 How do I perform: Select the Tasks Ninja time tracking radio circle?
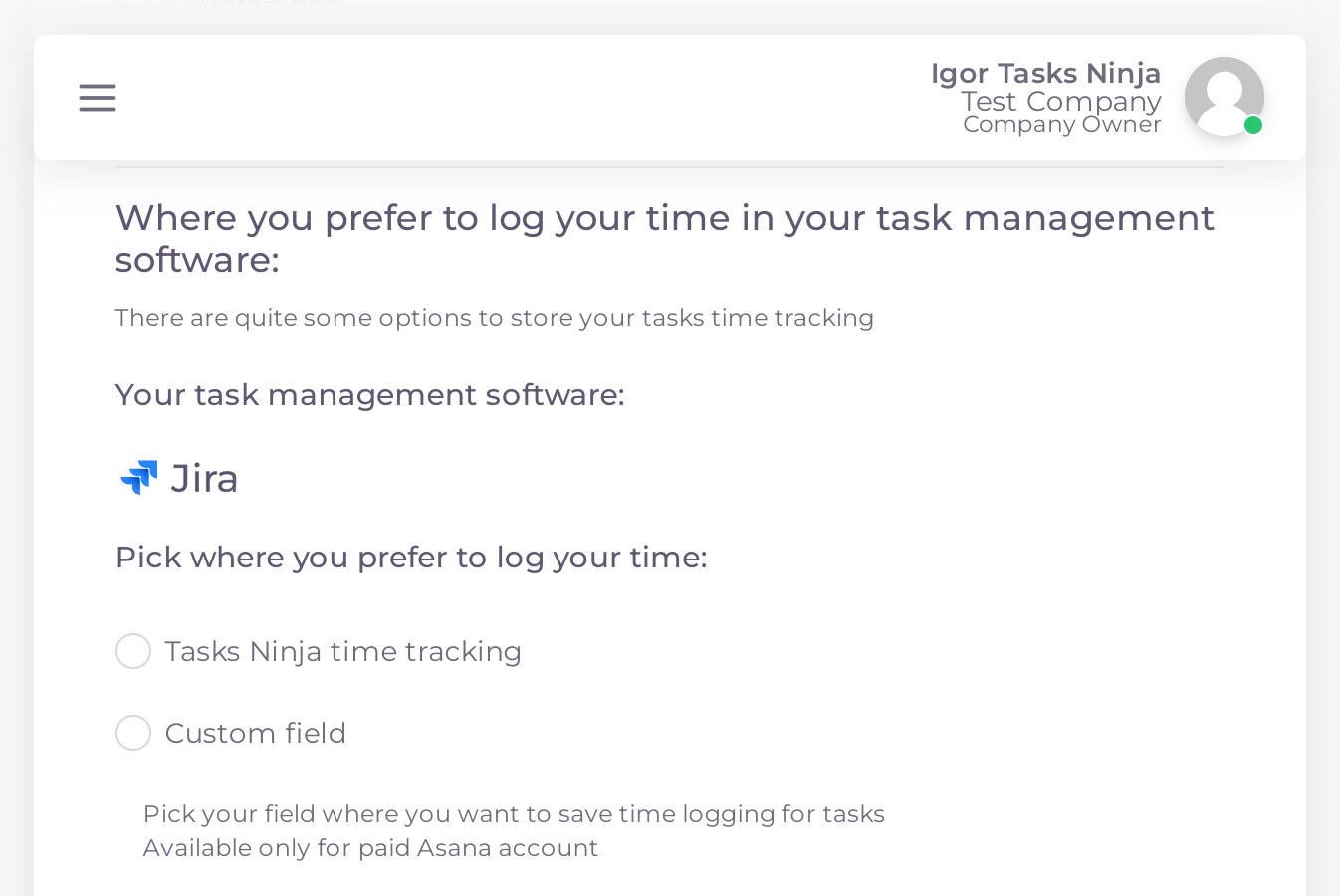(133, 651)
